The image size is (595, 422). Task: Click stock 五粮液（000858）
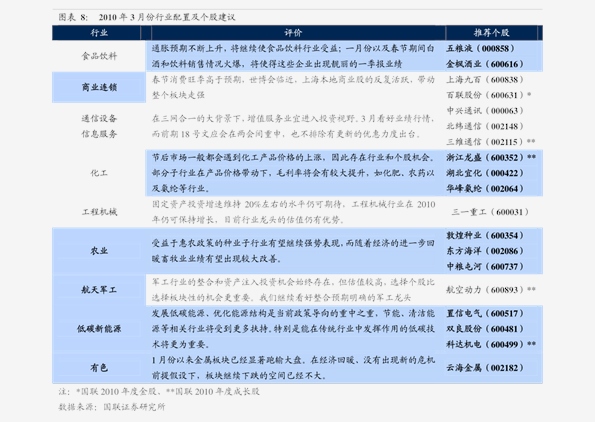(480, 49)
